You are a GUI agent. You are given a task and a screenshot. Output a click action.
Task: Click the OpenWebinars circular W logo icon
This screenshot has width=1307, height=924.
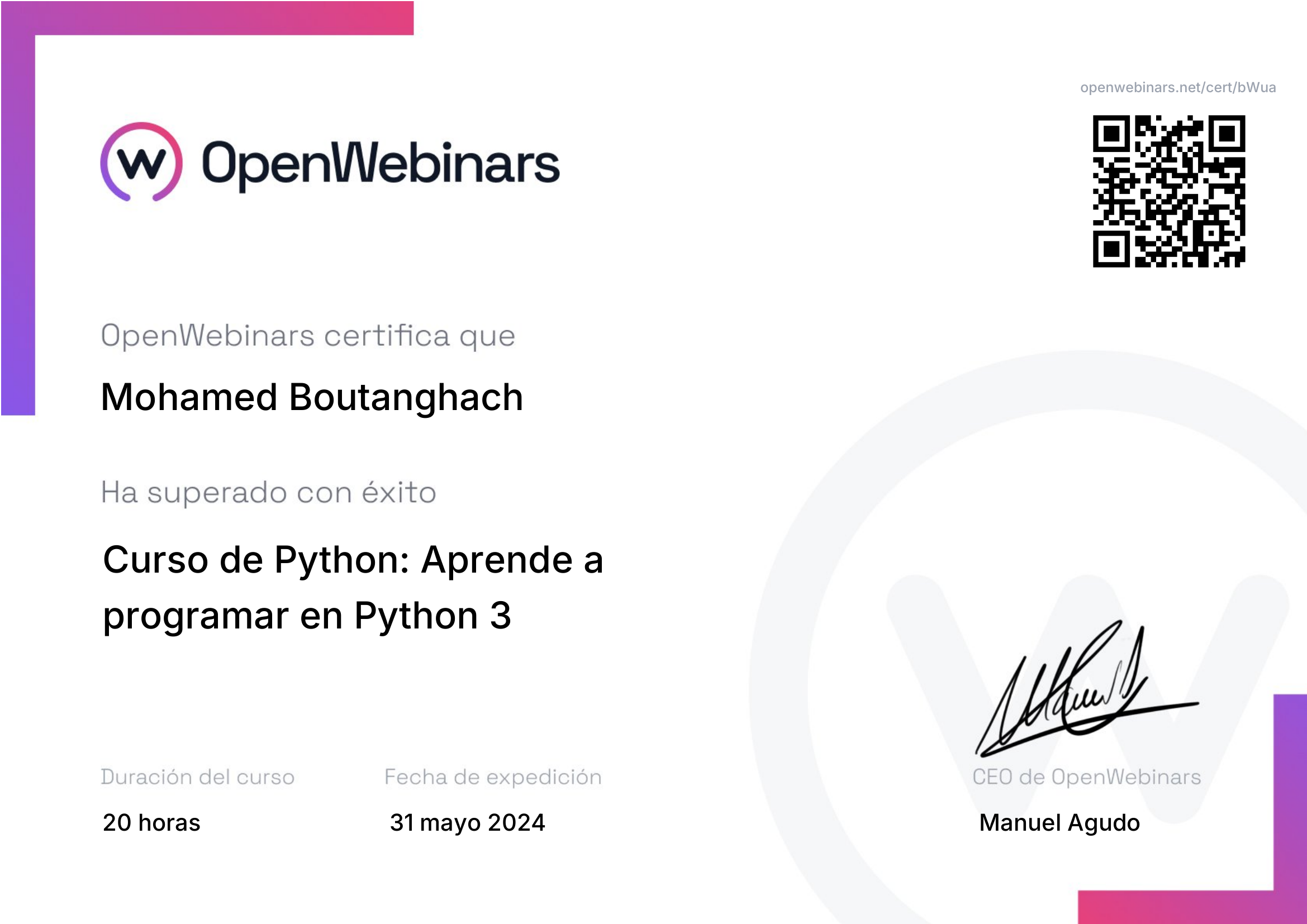coord(141,162)
